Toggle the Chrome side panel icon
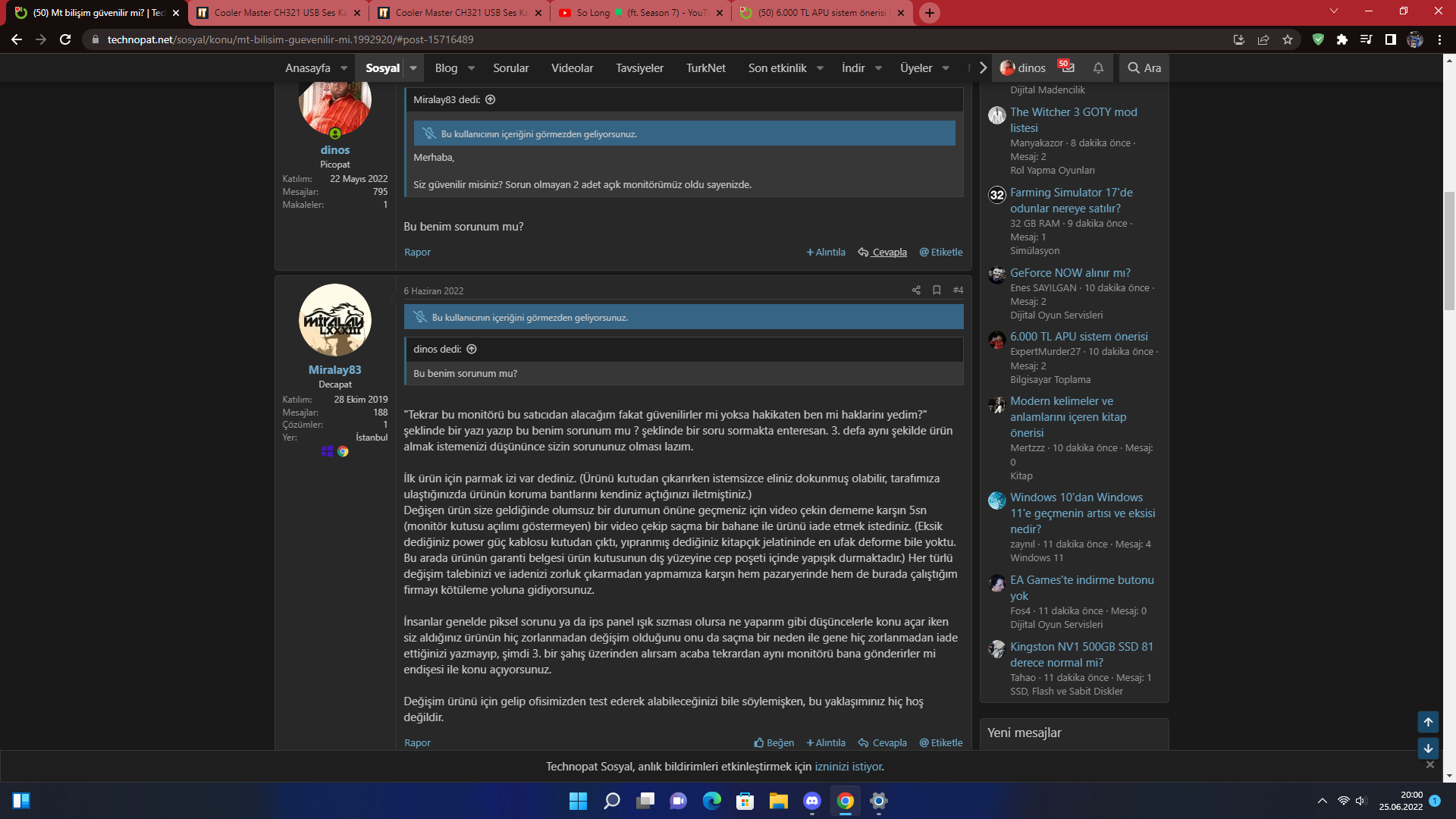The image size is (1456, 819). pos(1391,39)
